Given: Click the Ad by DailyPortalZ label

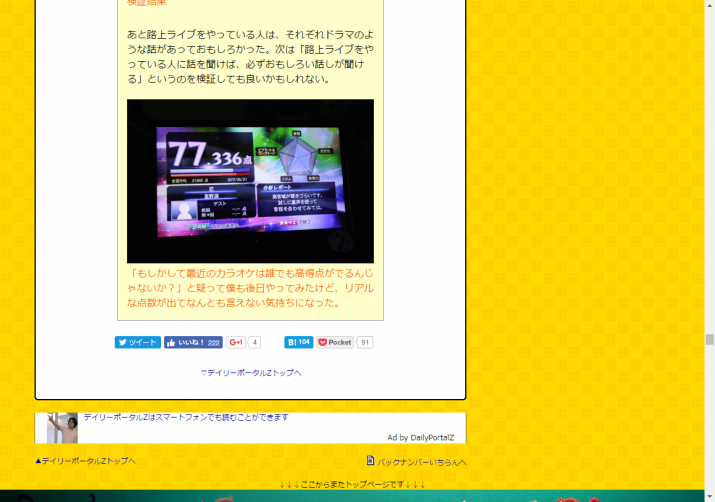Looking at the screenshot, I should (x=420, y=437).
